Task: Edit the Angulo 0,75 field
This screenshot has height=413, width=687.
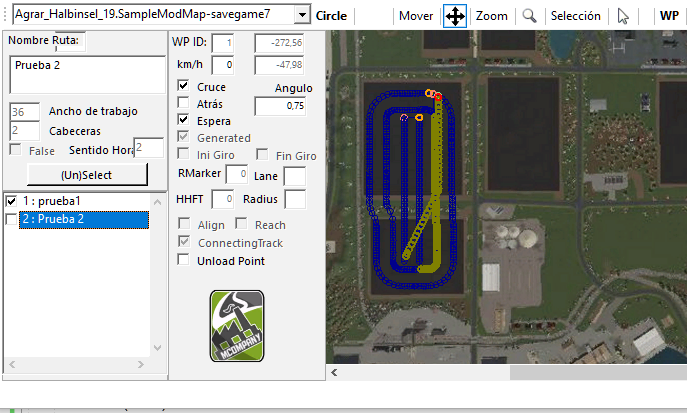Action: [x=280, y=106]
